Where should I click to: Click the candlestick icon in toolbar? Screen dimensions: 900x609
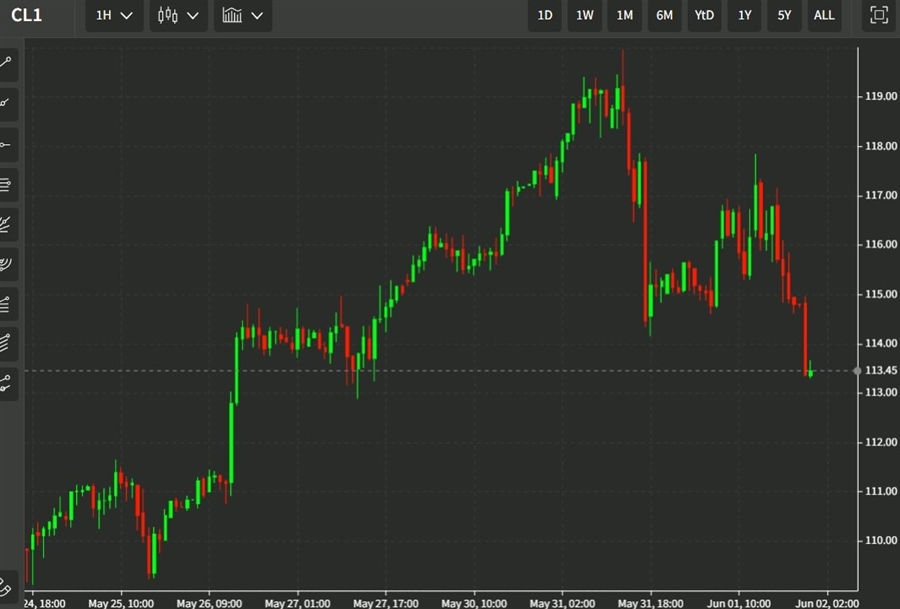pos(168,15)
